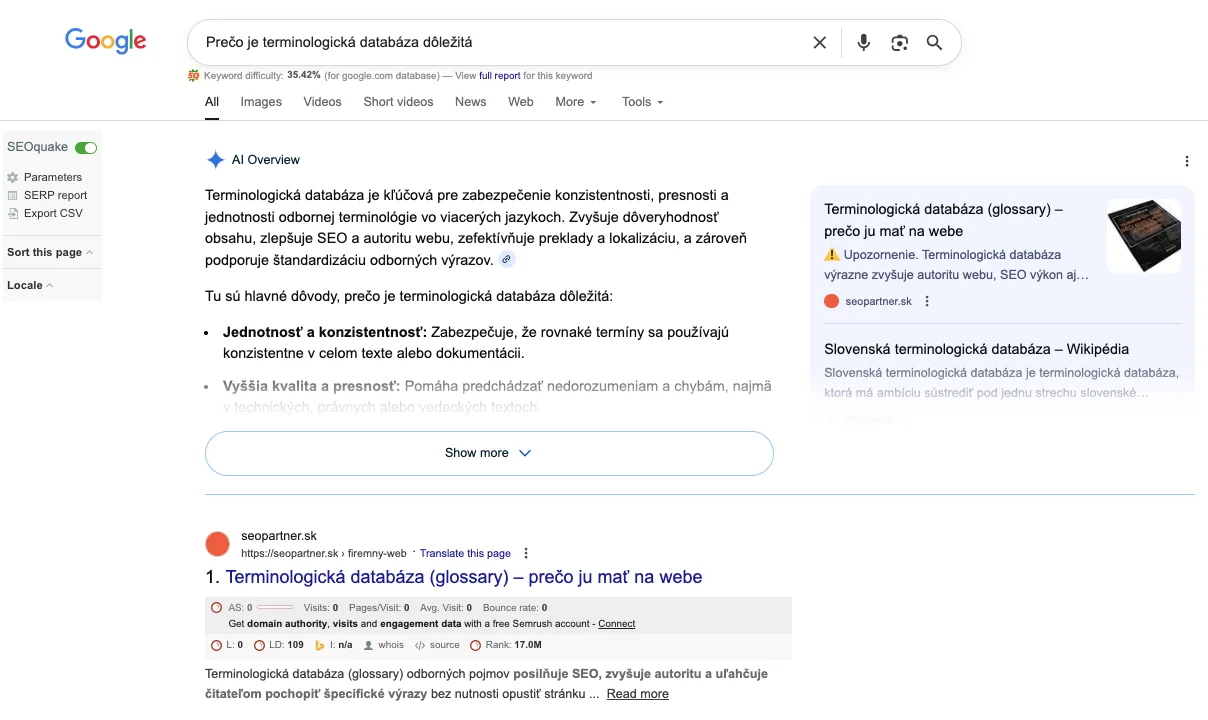Start voice search with microphone icon
The height and width of the screenshot is (720, 1208).
[864, 43]
